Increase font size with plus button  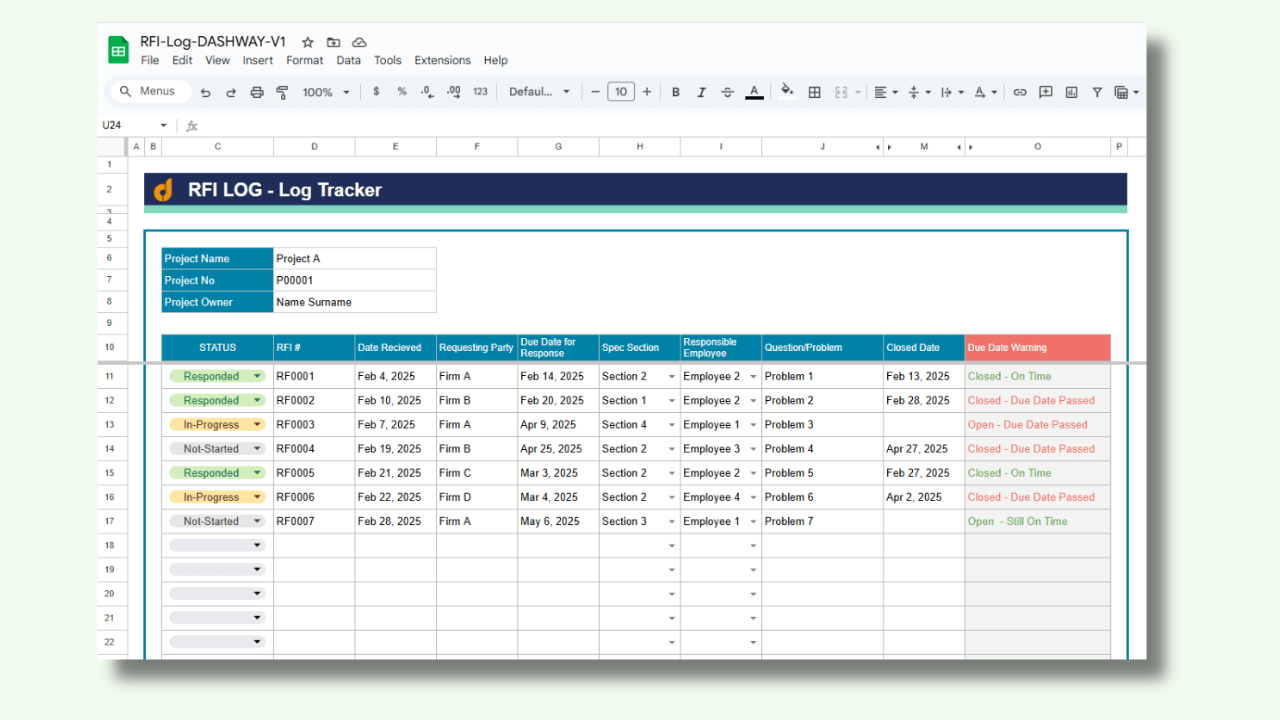(x=647, y=92)
